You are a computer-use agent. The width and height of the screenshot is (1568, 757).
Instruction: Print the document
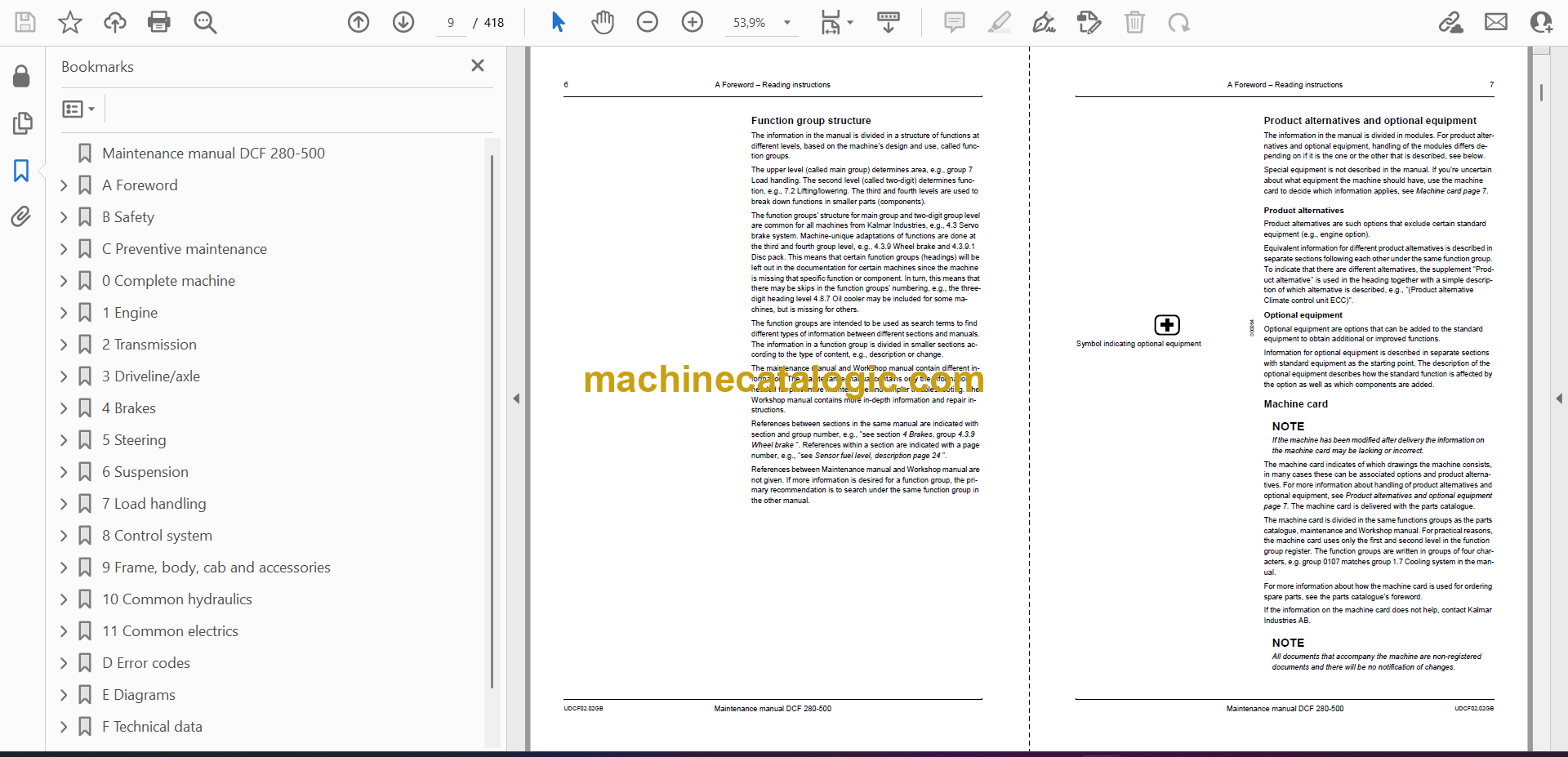pyautogui.click(x=159, y=22)
